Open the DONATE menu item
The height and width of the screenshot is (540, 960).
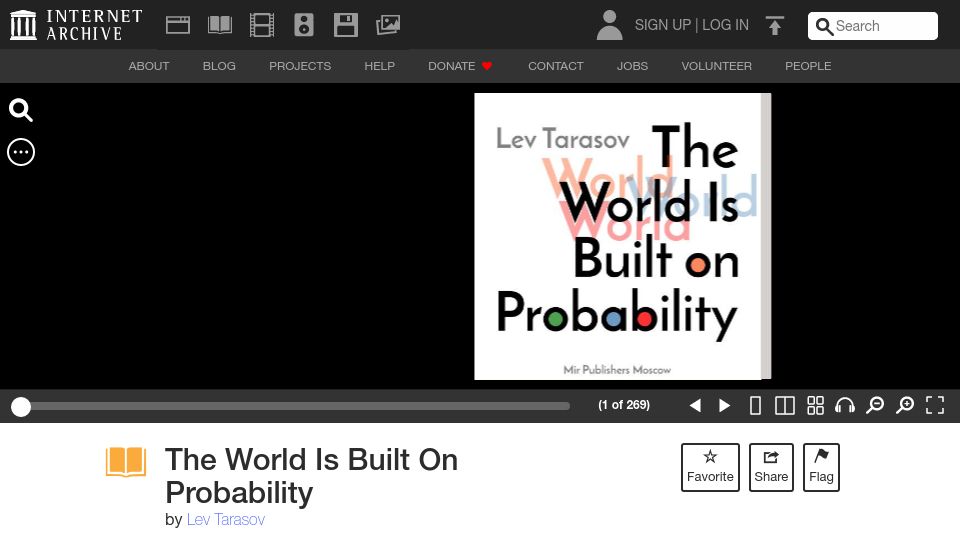click(460, 66)
